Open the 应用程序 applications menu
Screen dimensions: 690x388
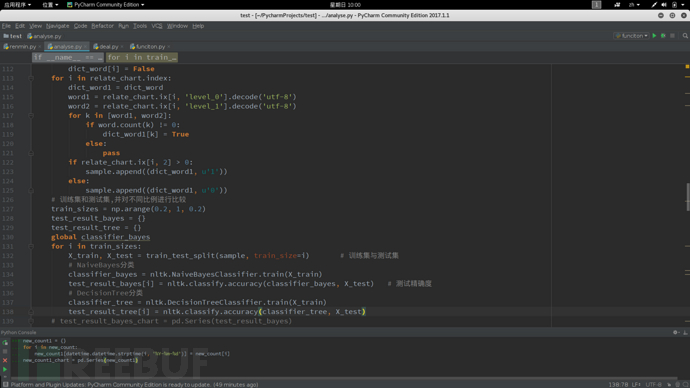(x=17, y=4)
